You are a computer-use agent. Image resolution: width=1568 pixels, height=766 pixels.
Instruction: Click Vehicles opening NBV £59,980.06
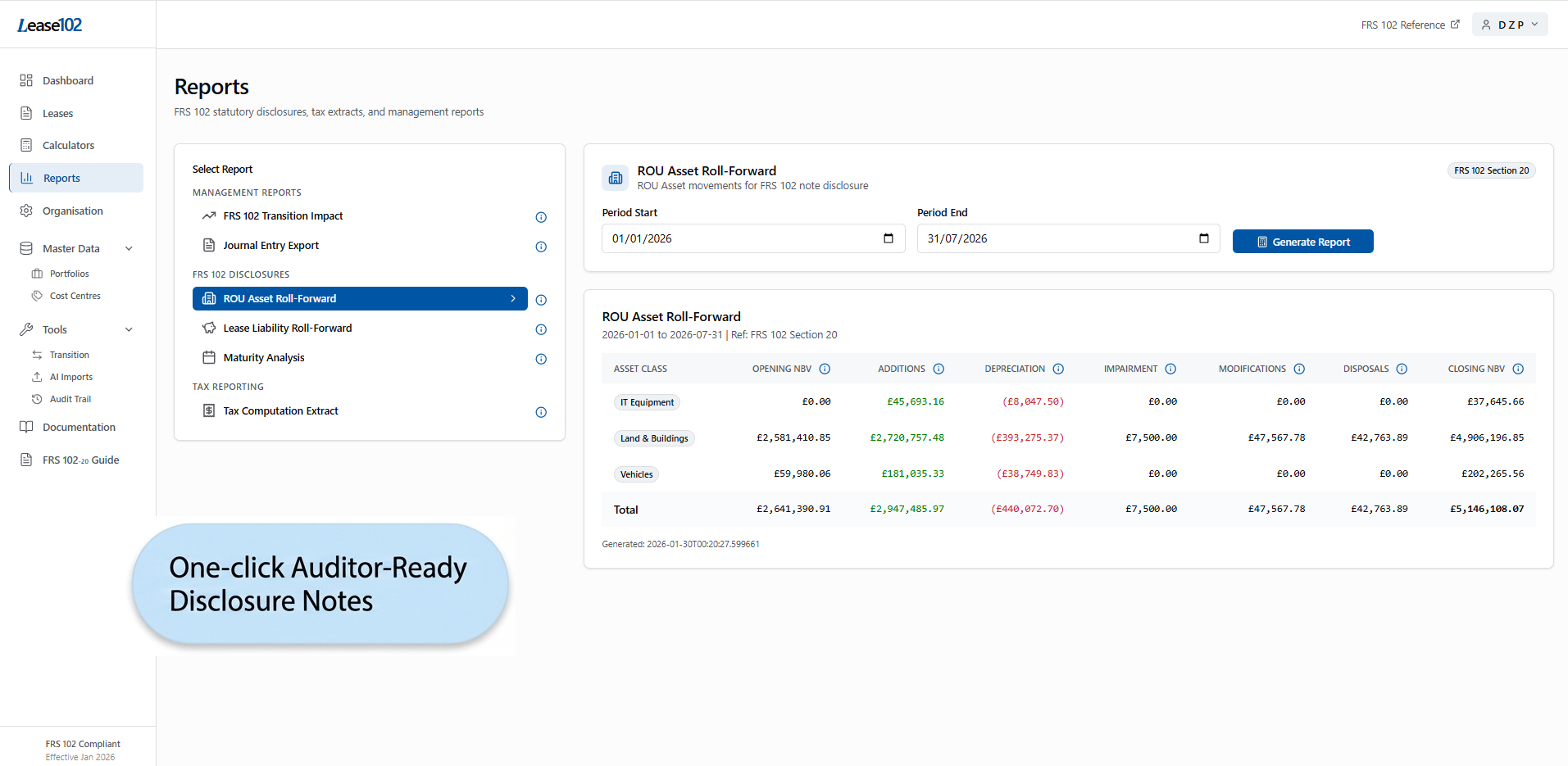coord(802,474)
